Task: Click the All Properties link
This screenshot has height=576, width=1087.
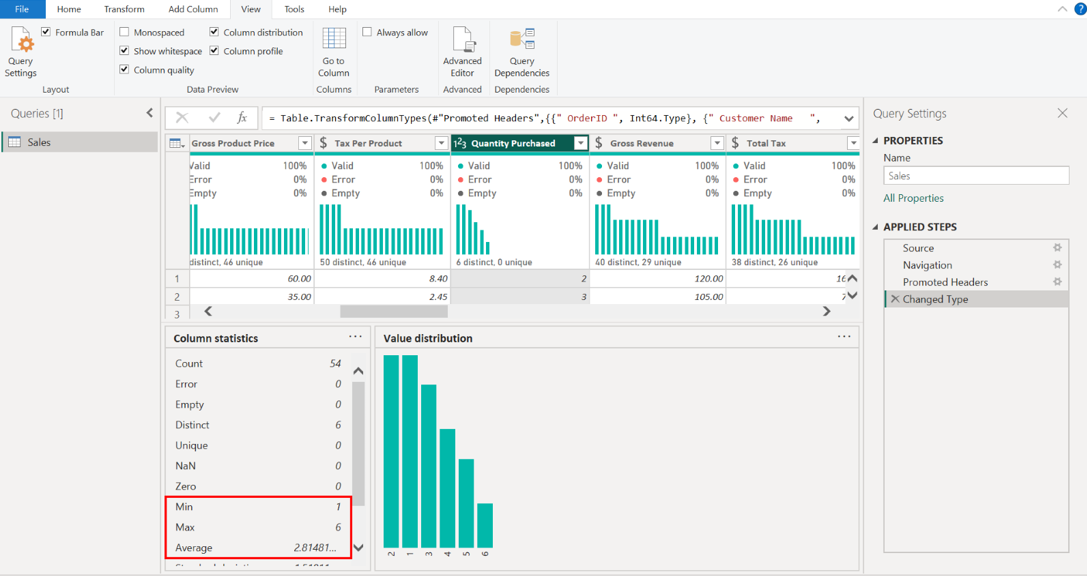Action: pyautogui.click(x=913, y=198)
